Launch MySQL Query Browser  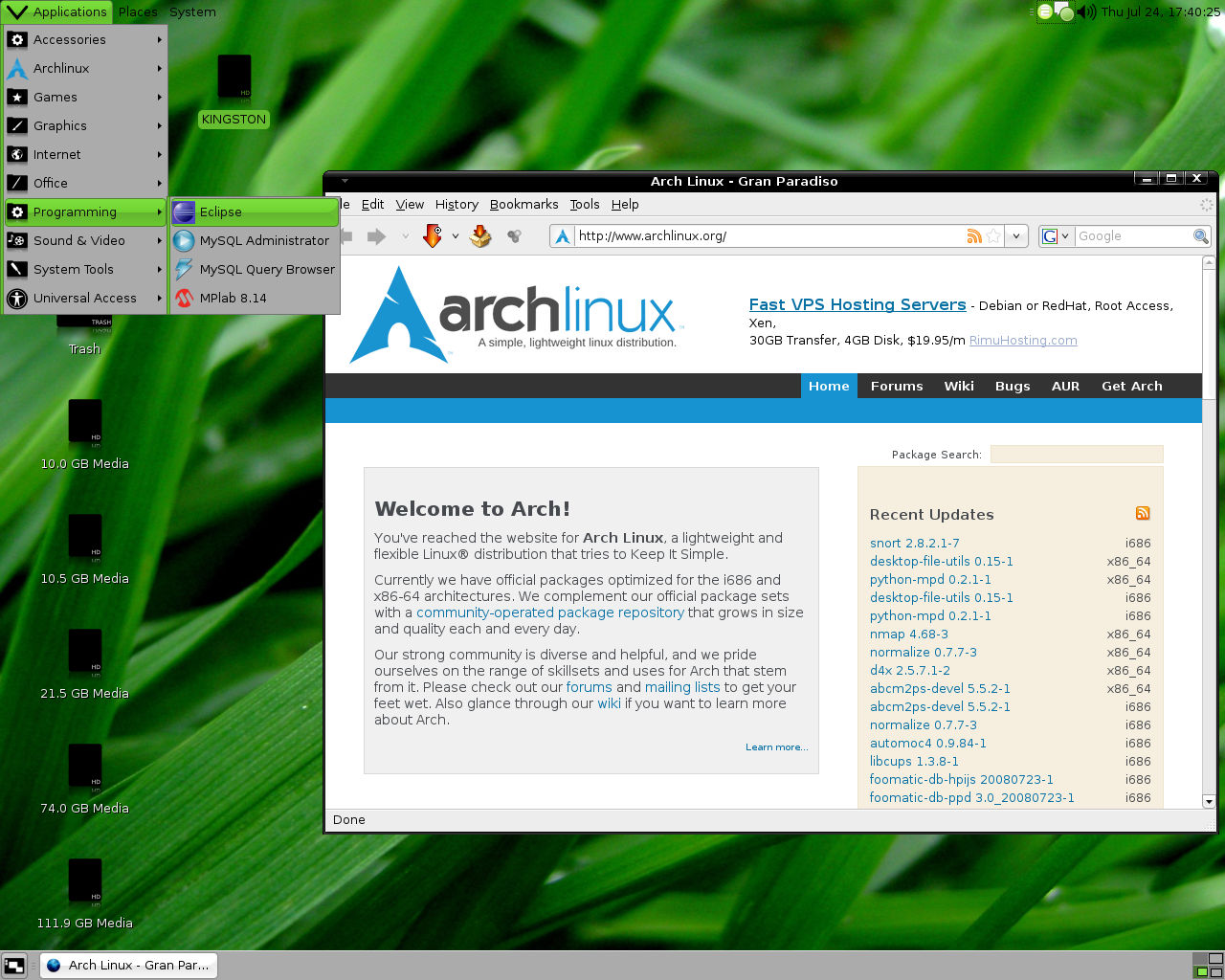(x=255, y=269)
